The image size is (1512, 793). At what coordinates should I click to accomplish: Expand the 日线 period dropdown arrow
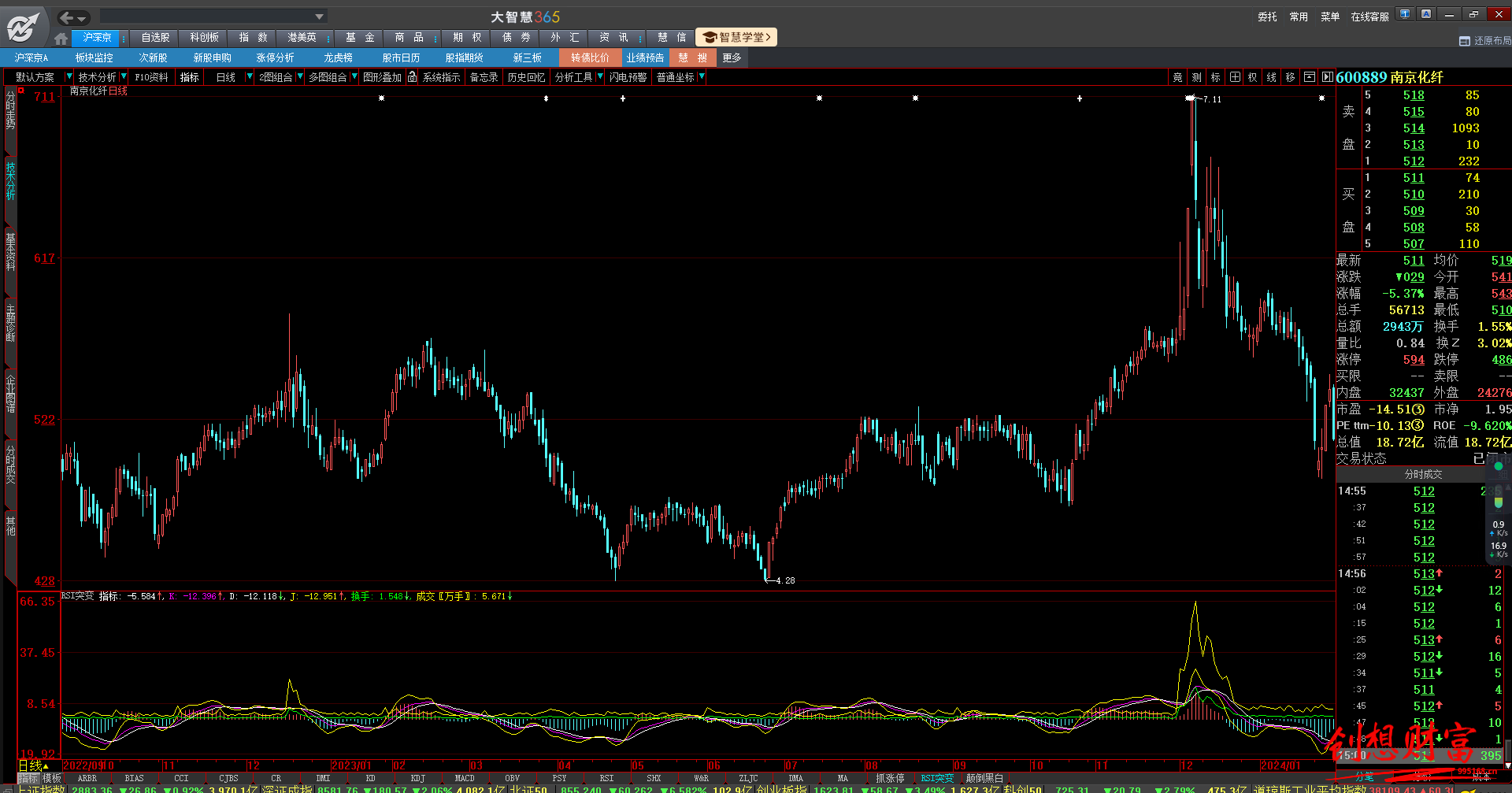pos(250,76)
